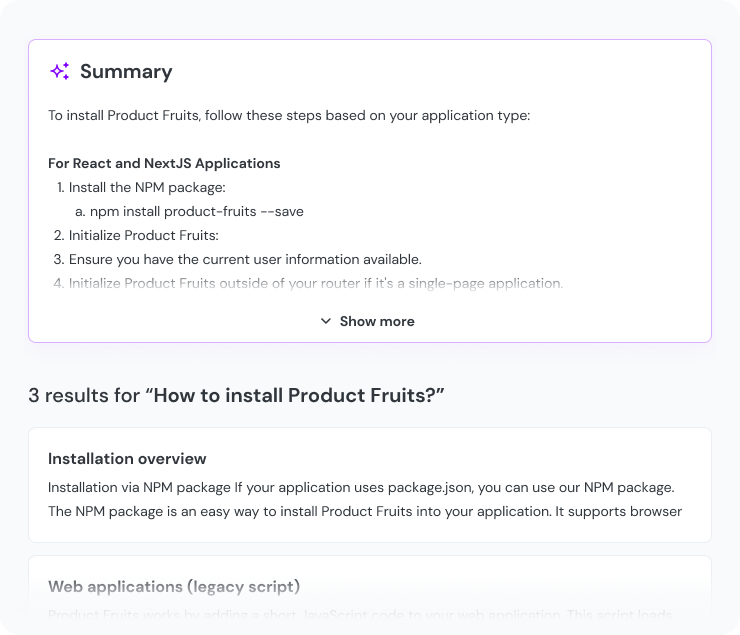Open the Installation overview result title

click(x=127, y=459)
